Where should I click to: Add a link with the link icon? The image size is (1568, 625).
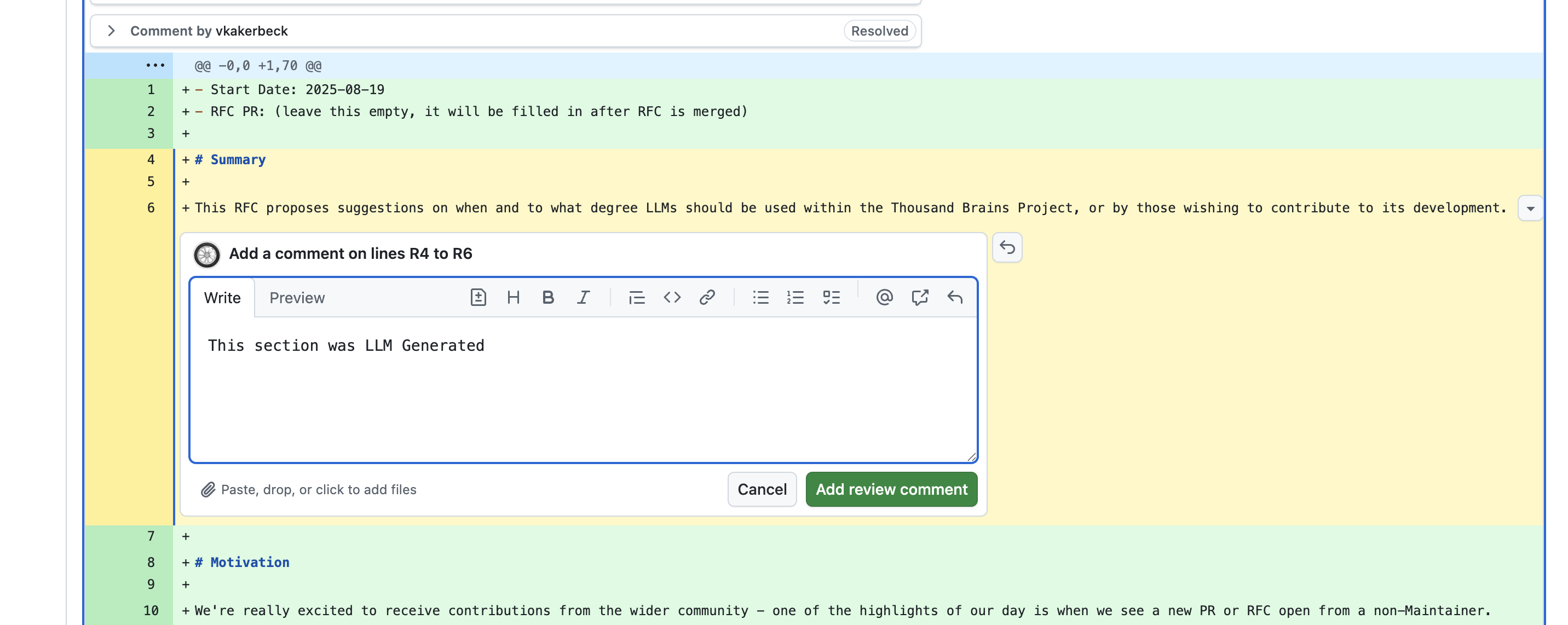(x=707, y=298)
